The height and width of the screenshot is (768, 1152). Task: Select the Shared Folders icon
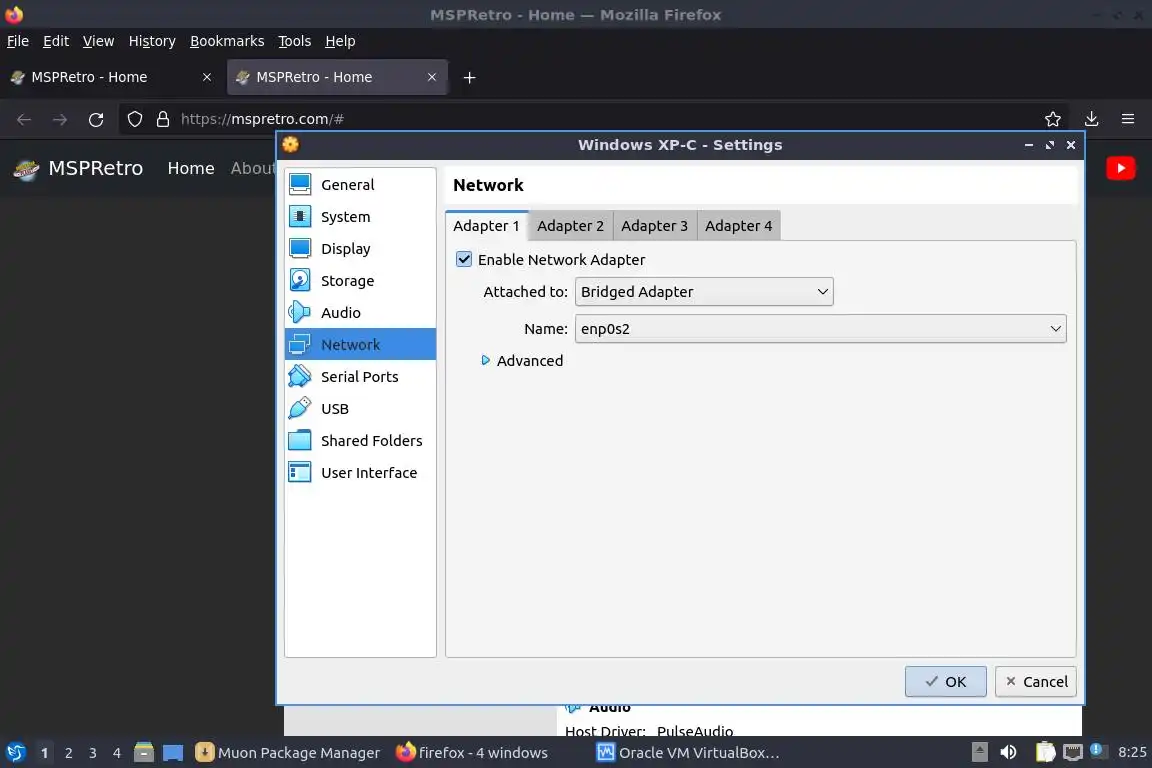click(300, 440)
